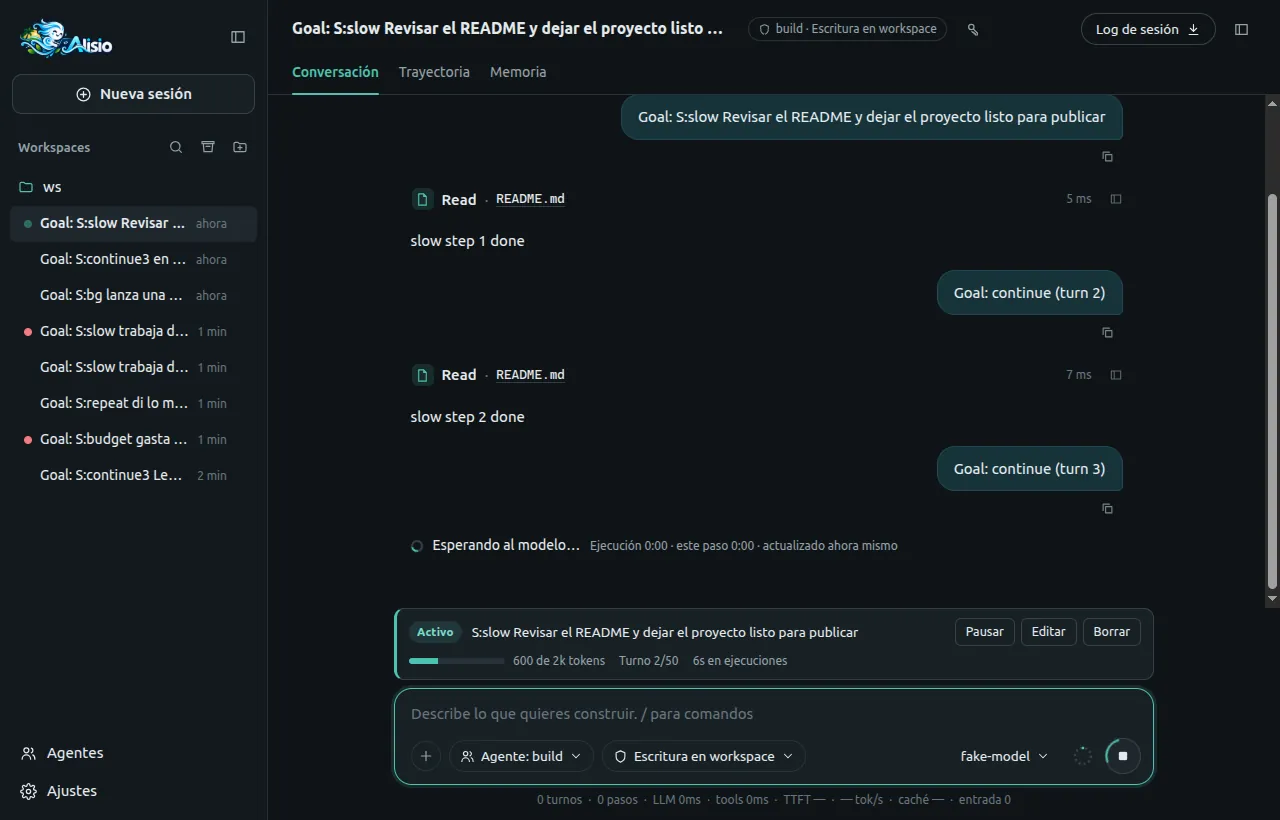Open the 'Escritura en workspace' permission dropdown
This screenshot has width=1280, height=820.
click(x=703, y=756)
